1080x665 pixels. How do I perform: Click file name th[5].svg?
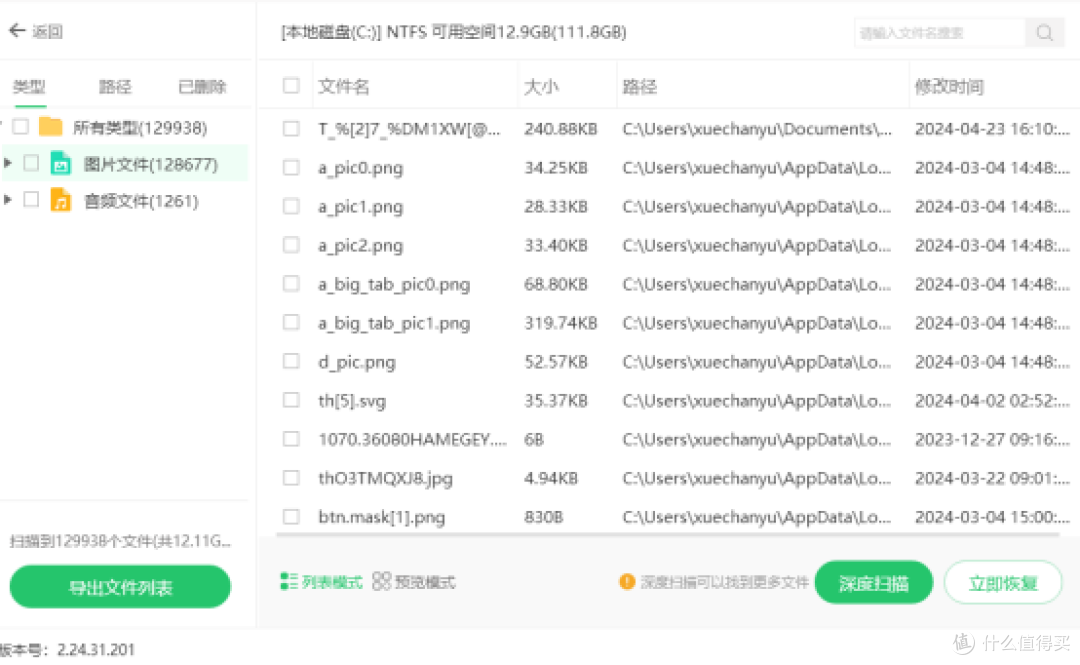(x=352, y=401)
